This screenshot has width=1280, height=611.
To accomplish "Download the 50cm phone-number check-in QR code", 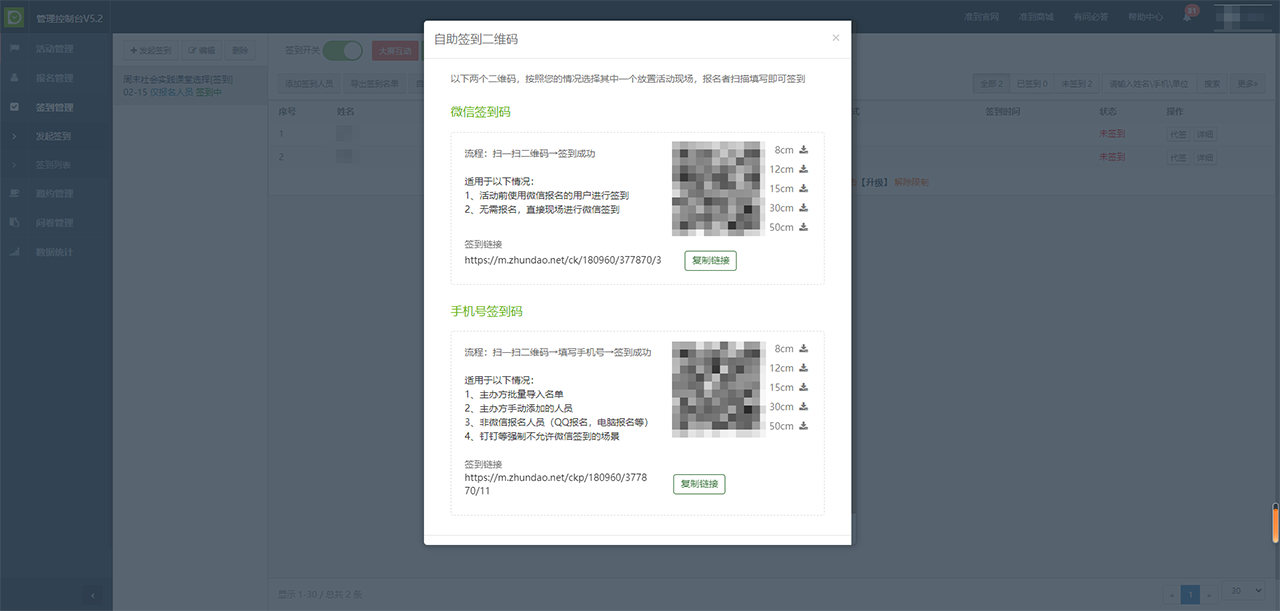I will pyautogui.click(x=804, y=426).
